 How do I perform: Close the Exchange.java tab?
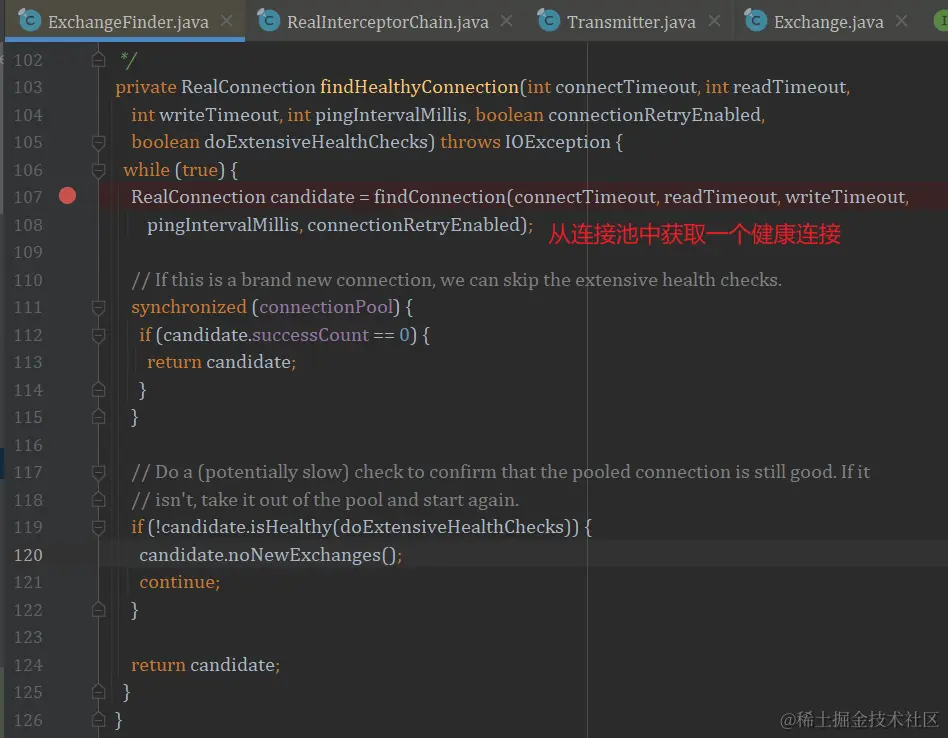coord(901,21)
